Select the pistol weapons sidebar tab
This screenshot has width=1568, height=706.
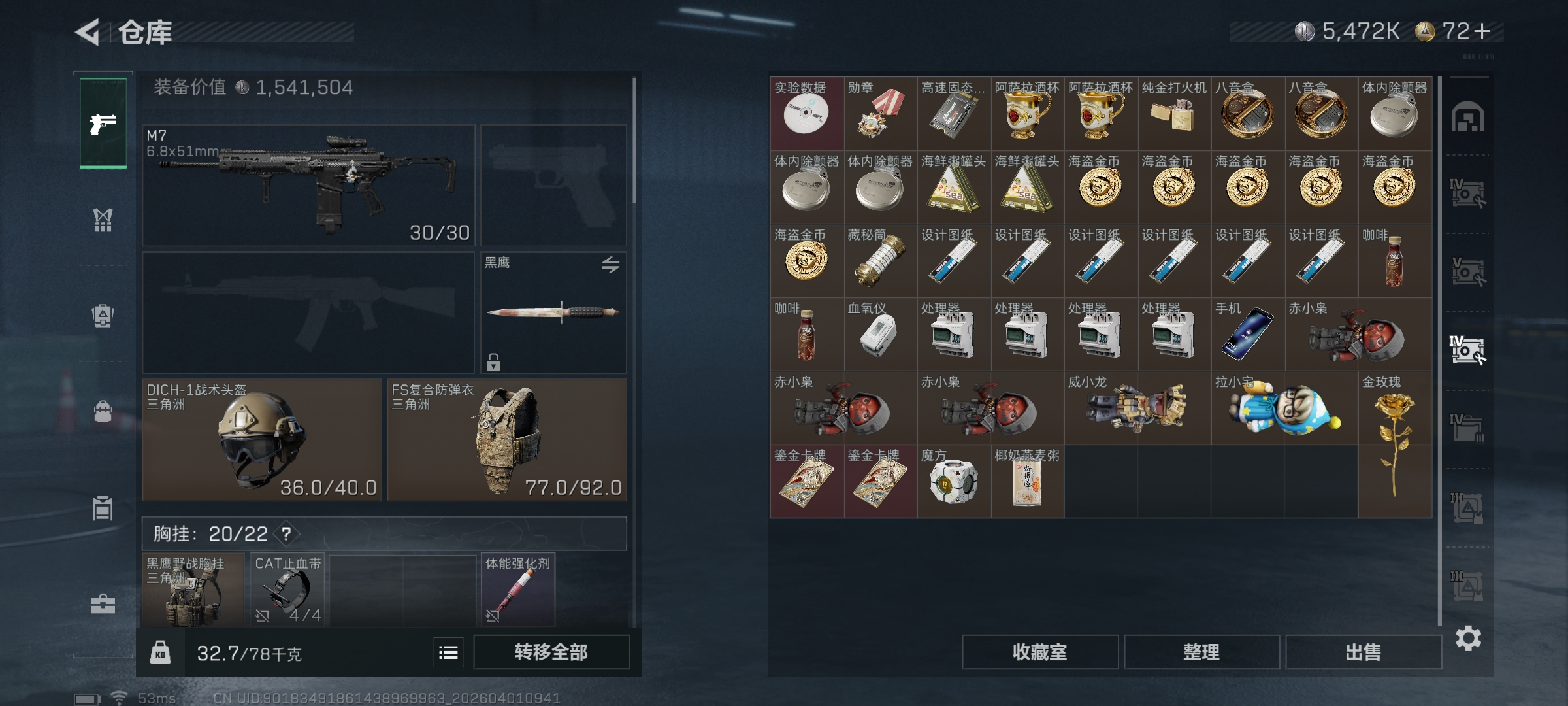(x=103, y=123)
